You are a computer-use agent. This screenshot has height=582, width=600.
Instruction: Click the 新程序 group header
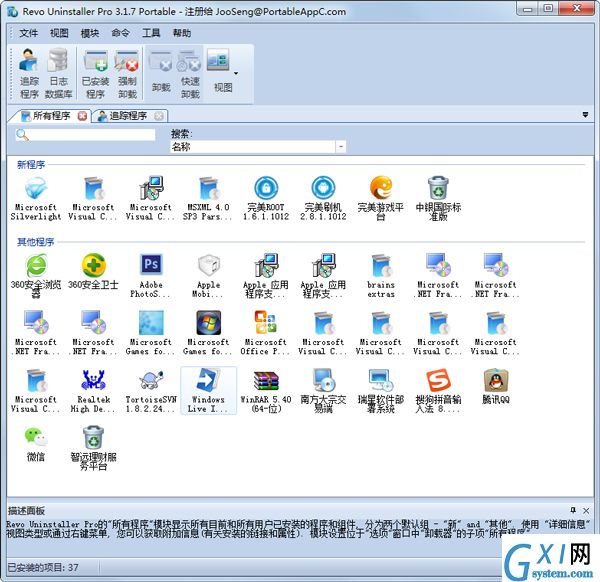[x=31, y=165]
